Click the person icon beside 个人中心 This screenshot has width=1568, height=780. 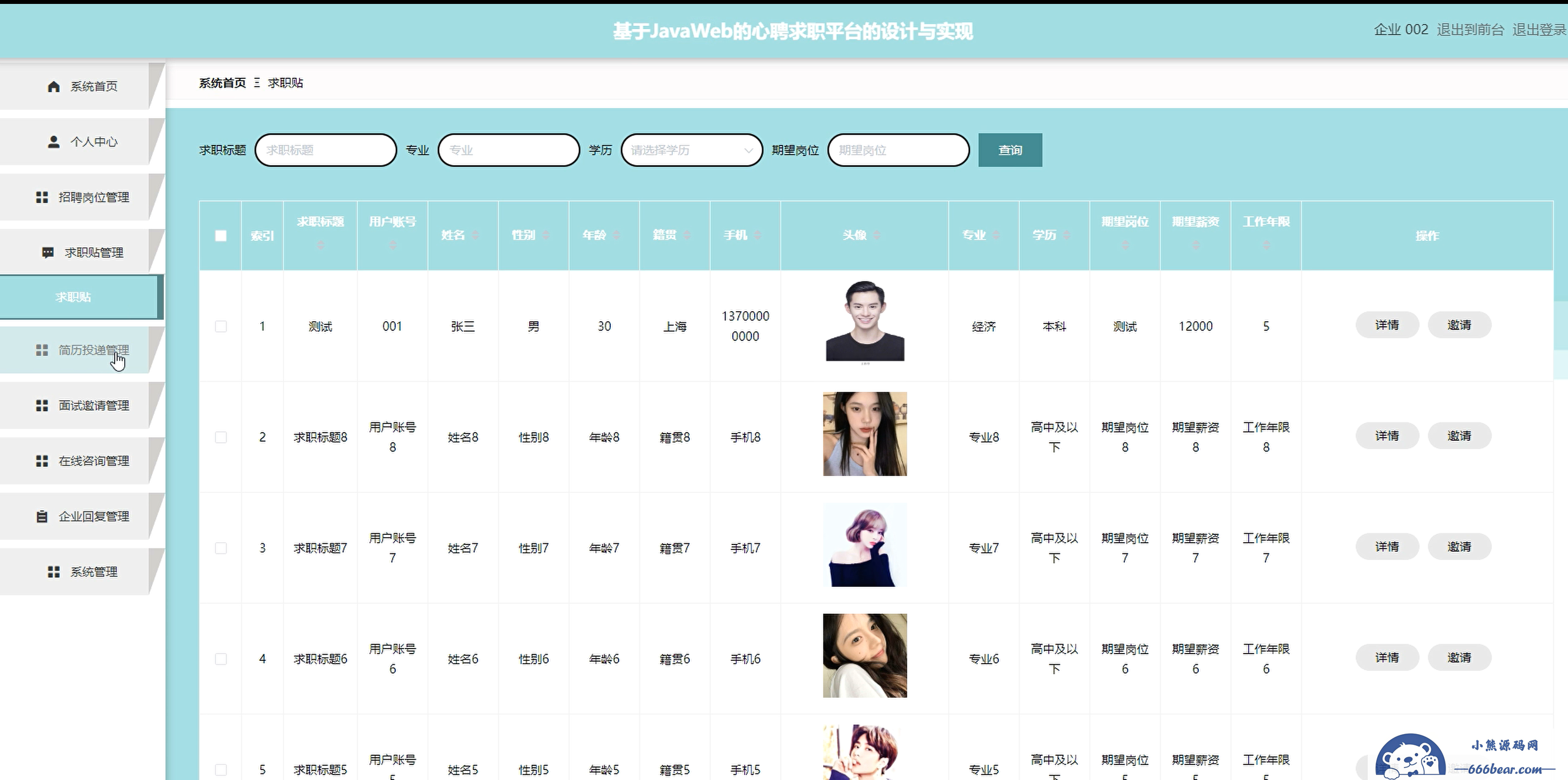coord(54,142)
